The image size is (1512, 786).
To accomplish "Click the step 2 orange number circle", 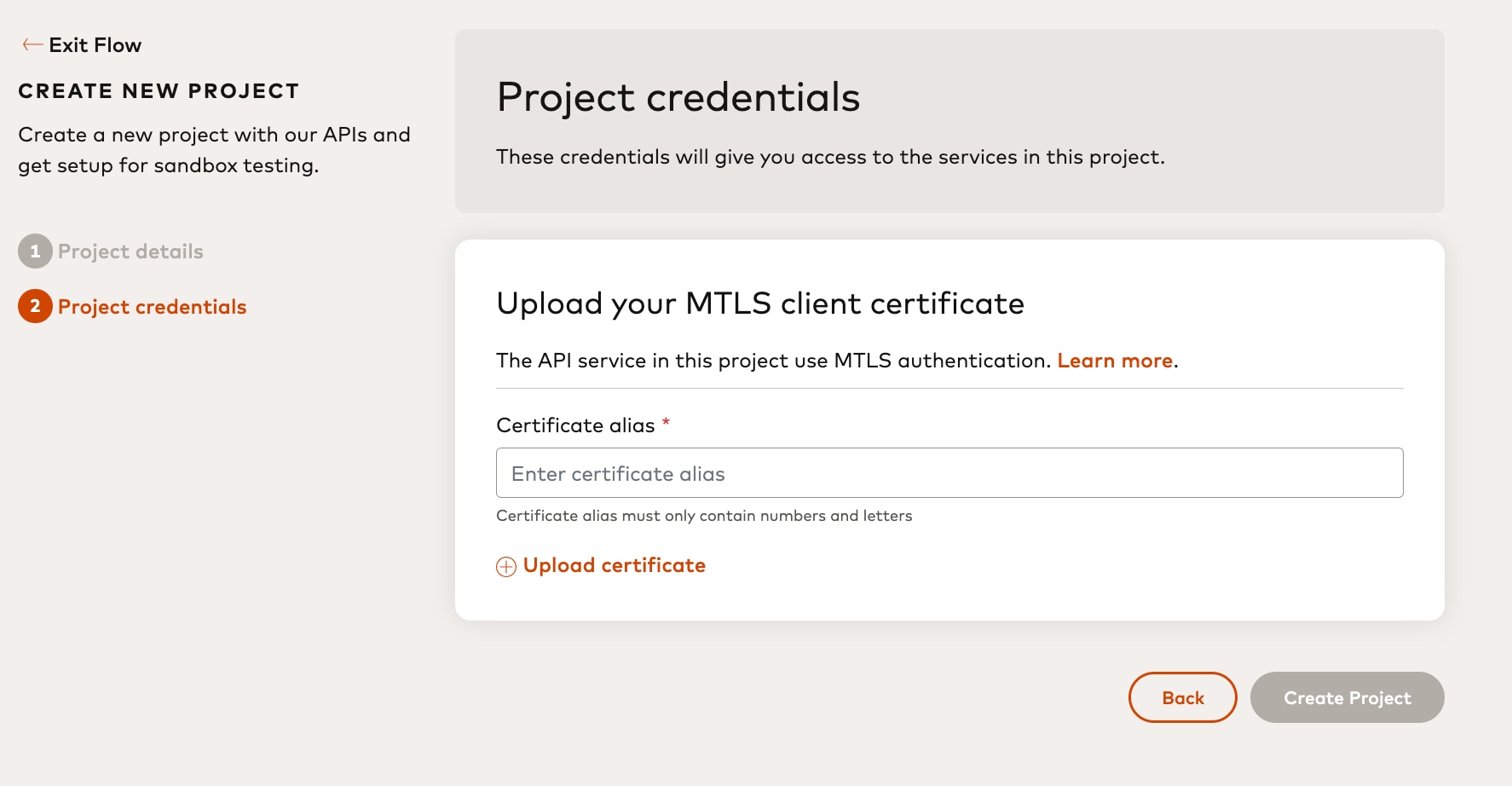I will pos(35,307).
